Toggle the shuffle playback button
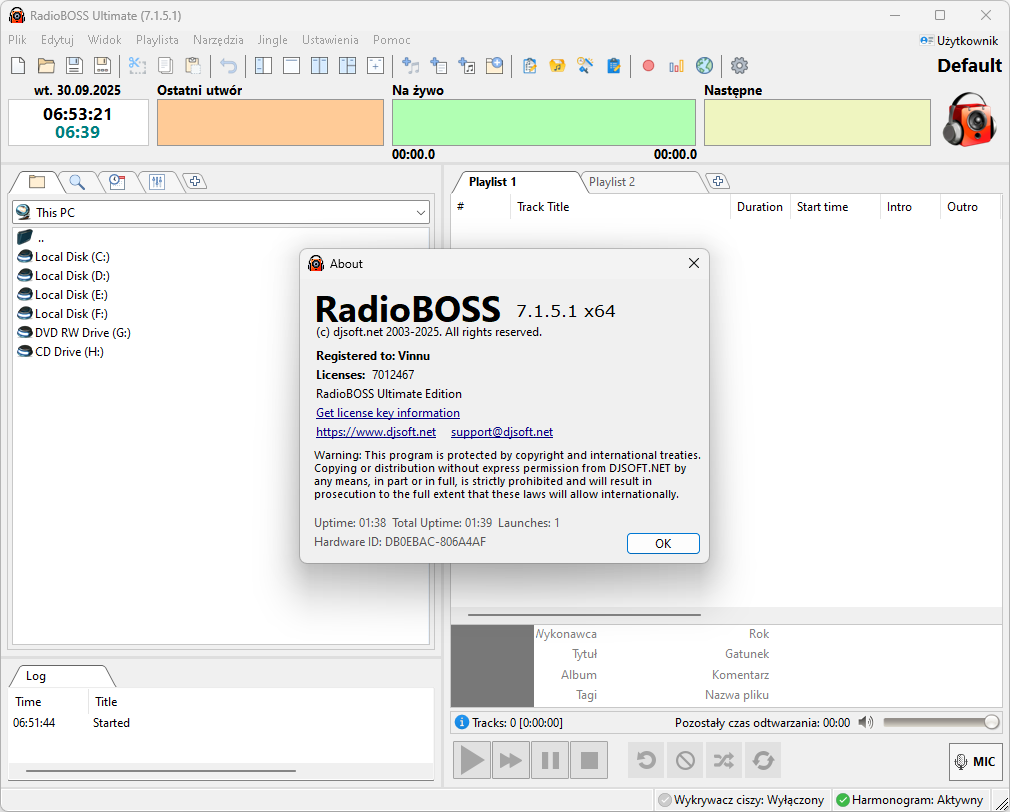 click(x=723, y=760)
